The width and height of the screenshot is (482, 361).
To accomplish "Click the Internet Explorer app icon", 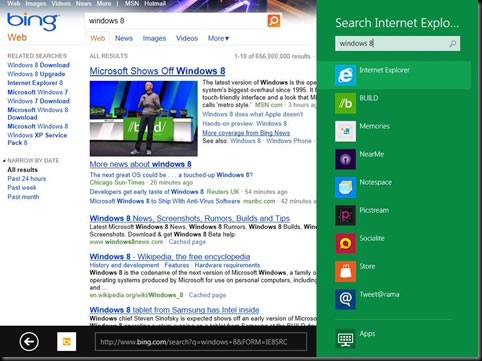I will point(345,75).
